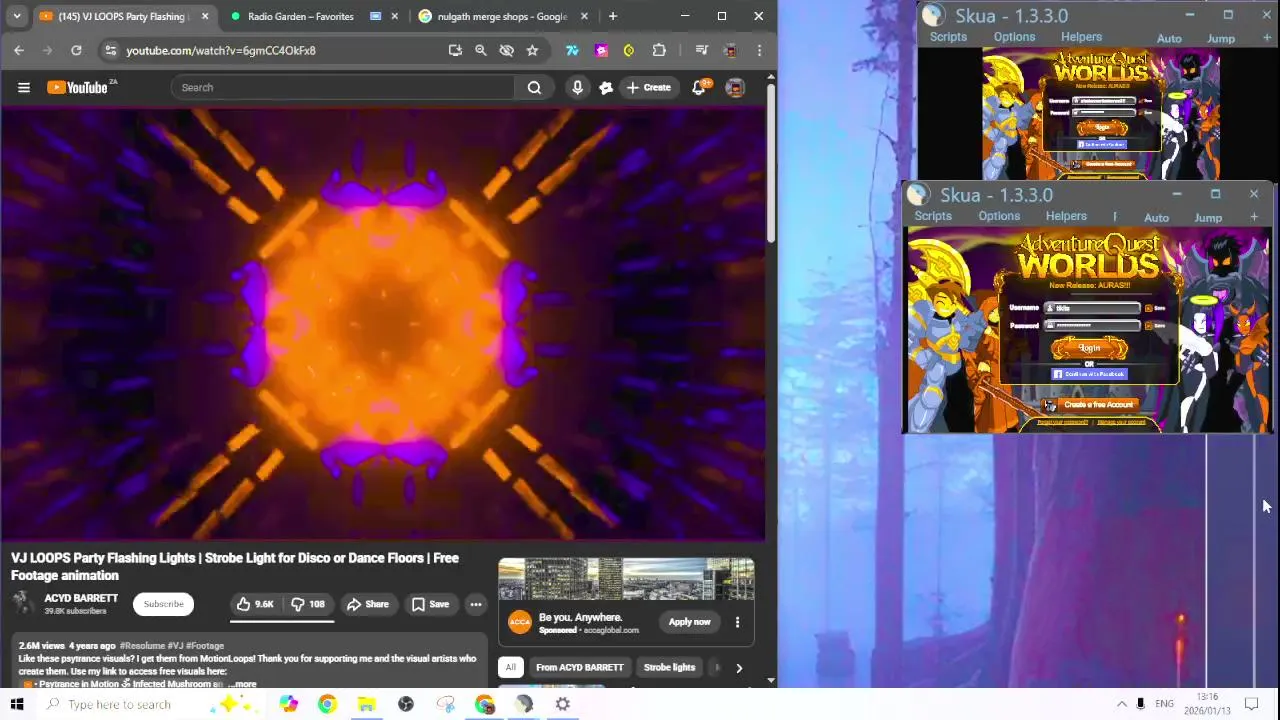Click the YouTube sparkle star icon beside Create

coord(606,87)
